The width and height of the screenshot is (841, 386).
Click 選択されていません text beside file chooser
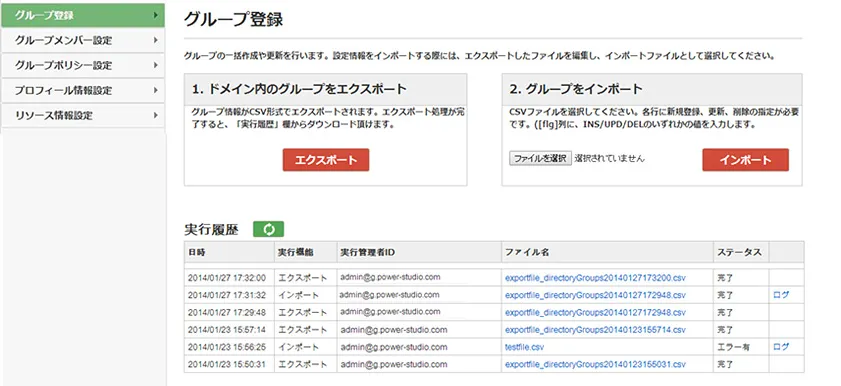pos(609,159)
